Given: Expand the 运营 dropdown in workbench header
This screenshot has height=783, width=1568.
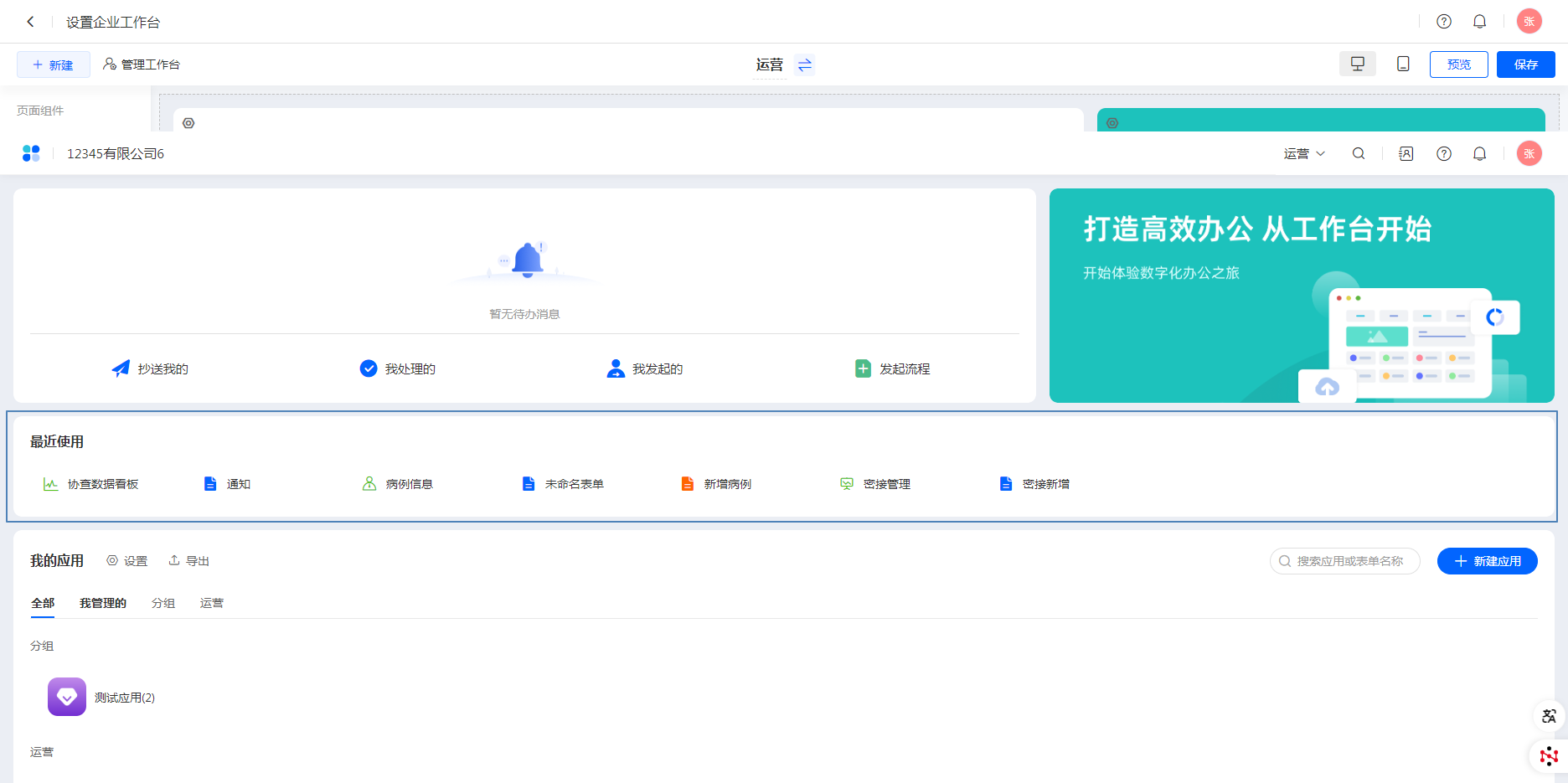Looking at the screenshot, I should [1304, 154].
